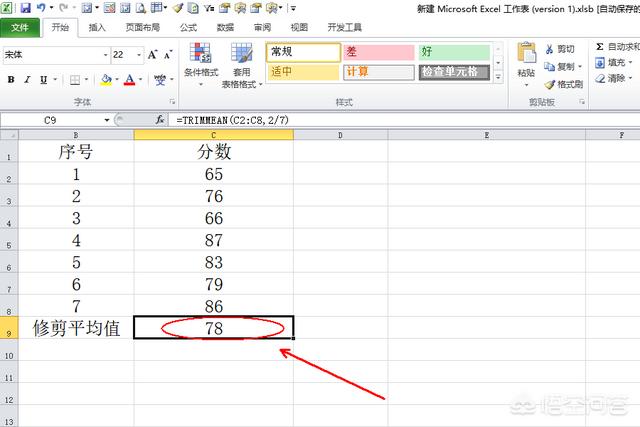Image resolution: width=640 pixels, height=427 pixels.
Task: Select cell containing 79
Action: 213,284
